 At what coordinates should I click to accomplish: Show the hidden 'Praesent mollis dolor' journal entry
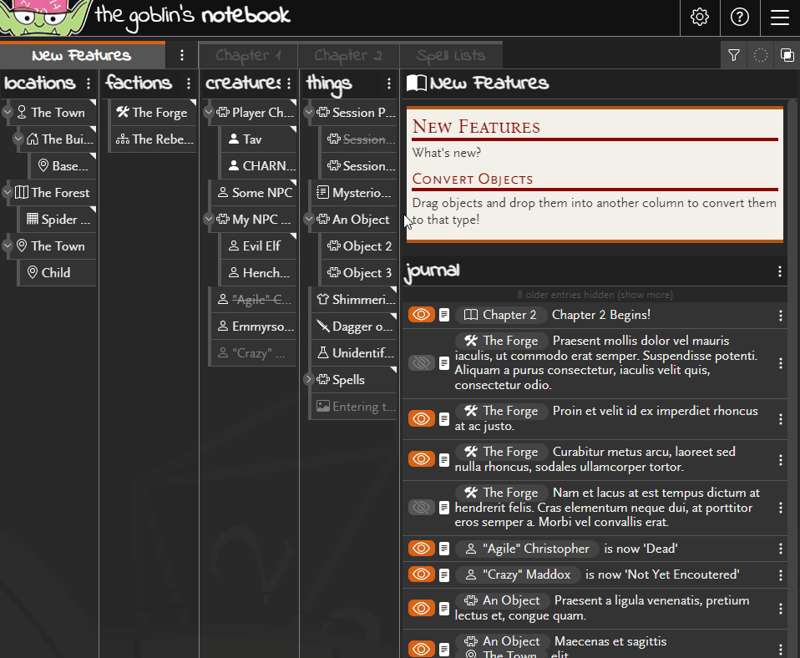421,363
